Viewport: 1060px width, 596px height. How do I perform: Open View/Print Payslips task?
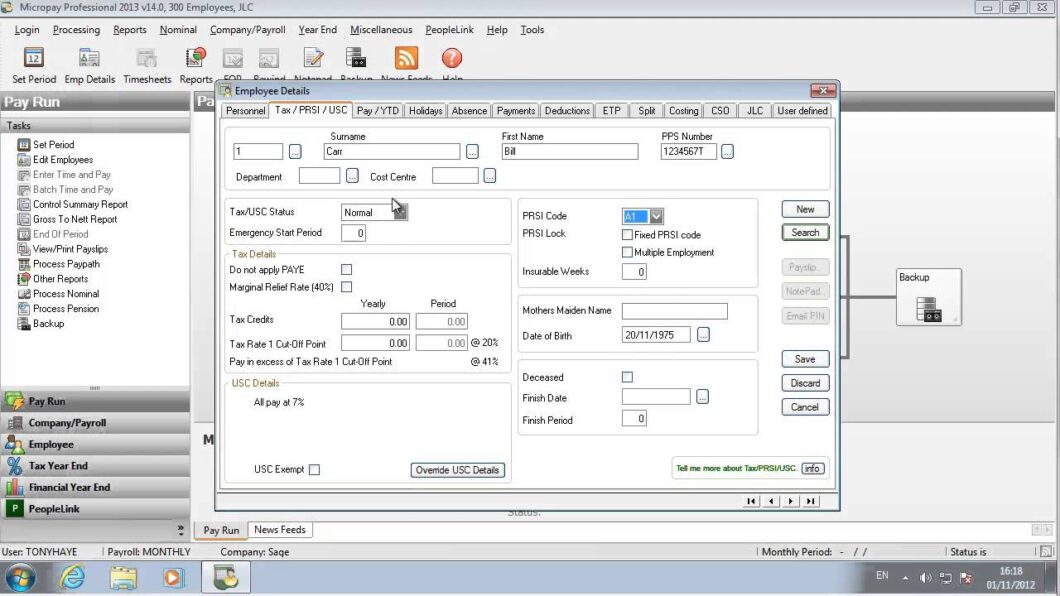click(x=70, y=249)
